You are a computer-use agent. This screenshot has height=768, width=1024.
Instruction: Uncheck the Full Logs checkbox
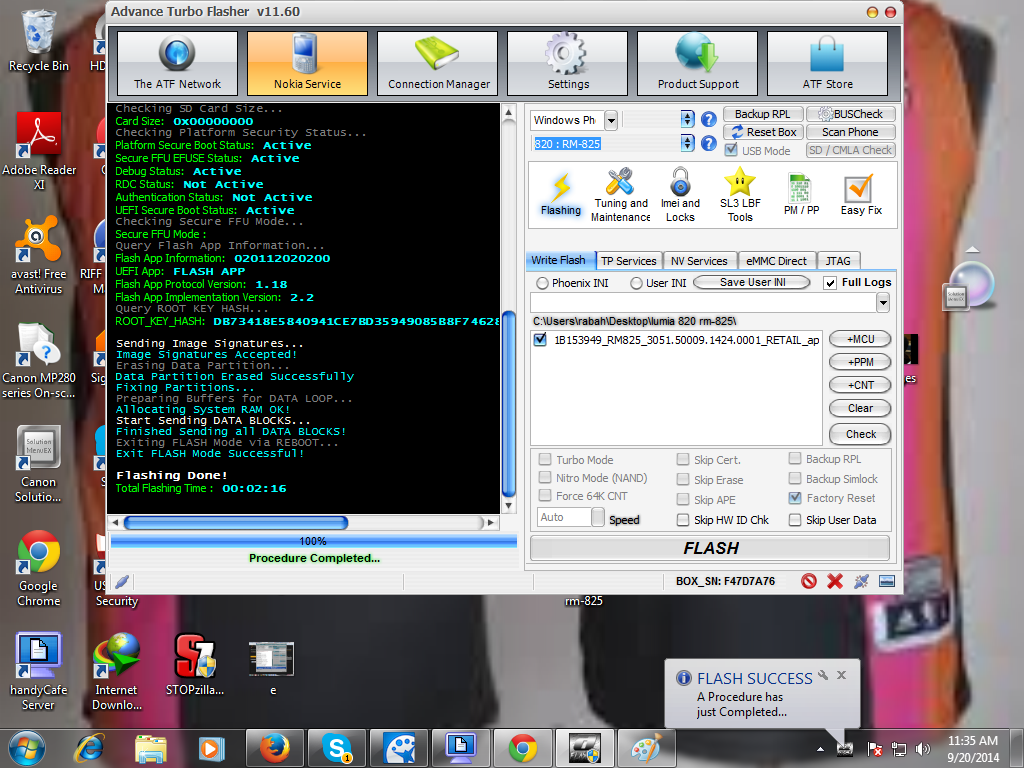(x=830, y=283)
